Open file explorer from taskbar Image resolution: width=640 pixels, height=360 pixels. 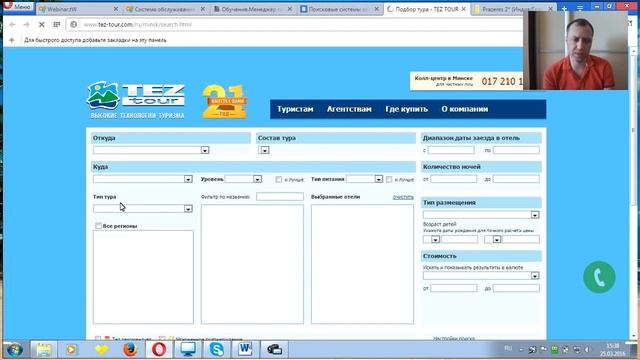click(44, 350)
